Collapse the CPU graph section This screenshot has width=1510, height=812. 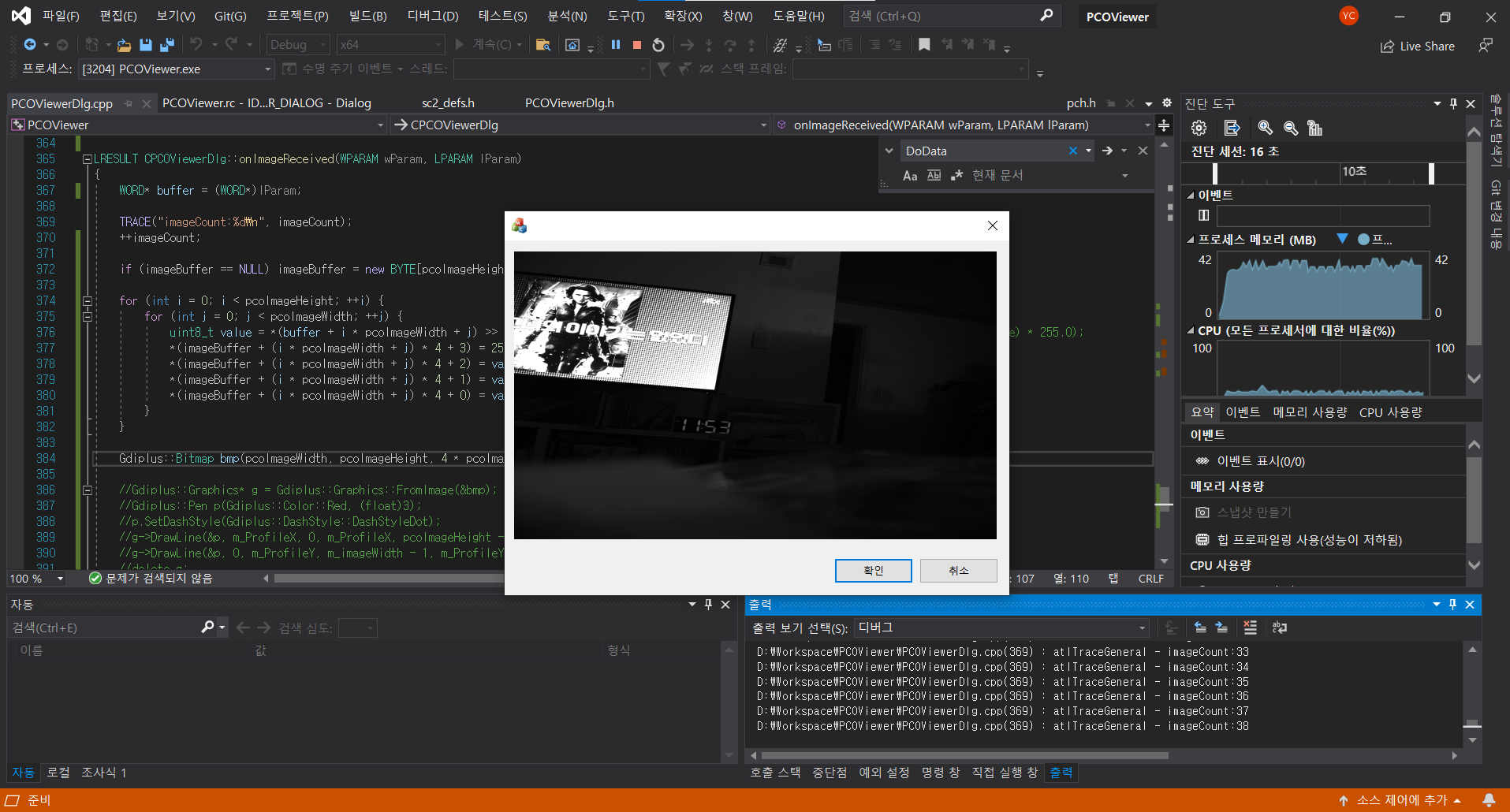(x=1191, y=331)
